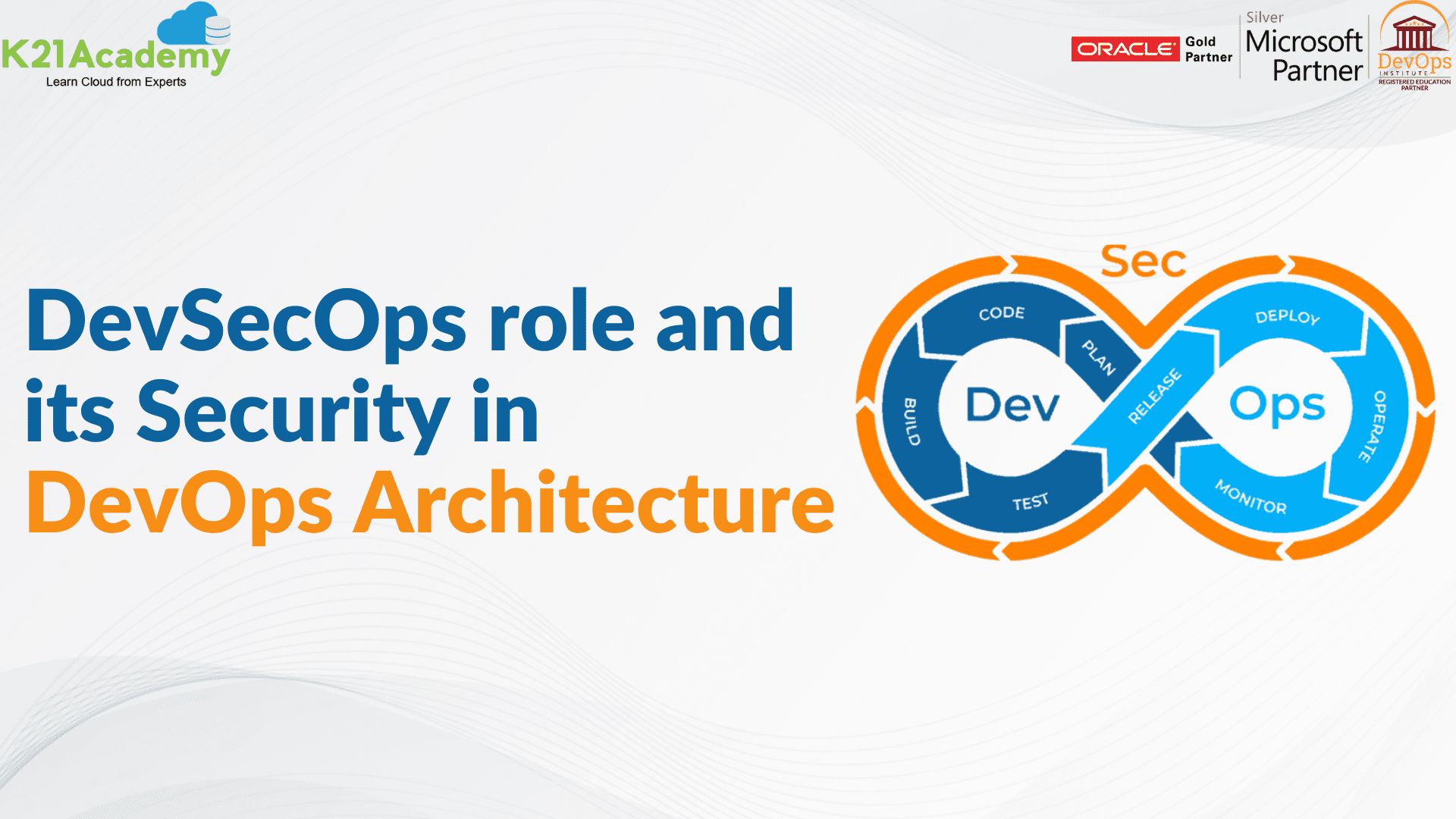
Task: Toggle the Test phase segment
Action: (1031, 500)
